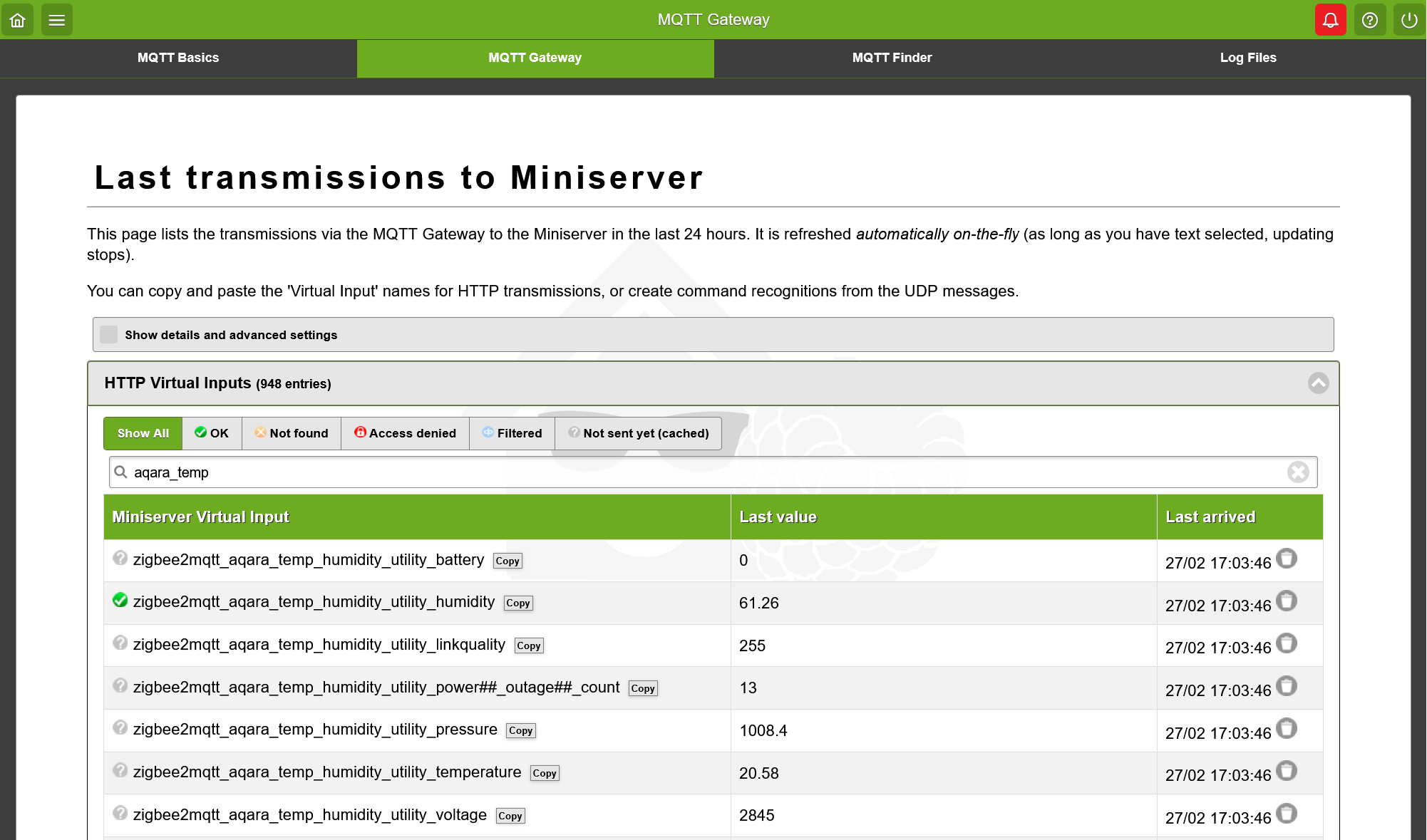Screen dimensions: 1427x840
Task: Copy the temperature virtual input name
Action: pos(545,774)
